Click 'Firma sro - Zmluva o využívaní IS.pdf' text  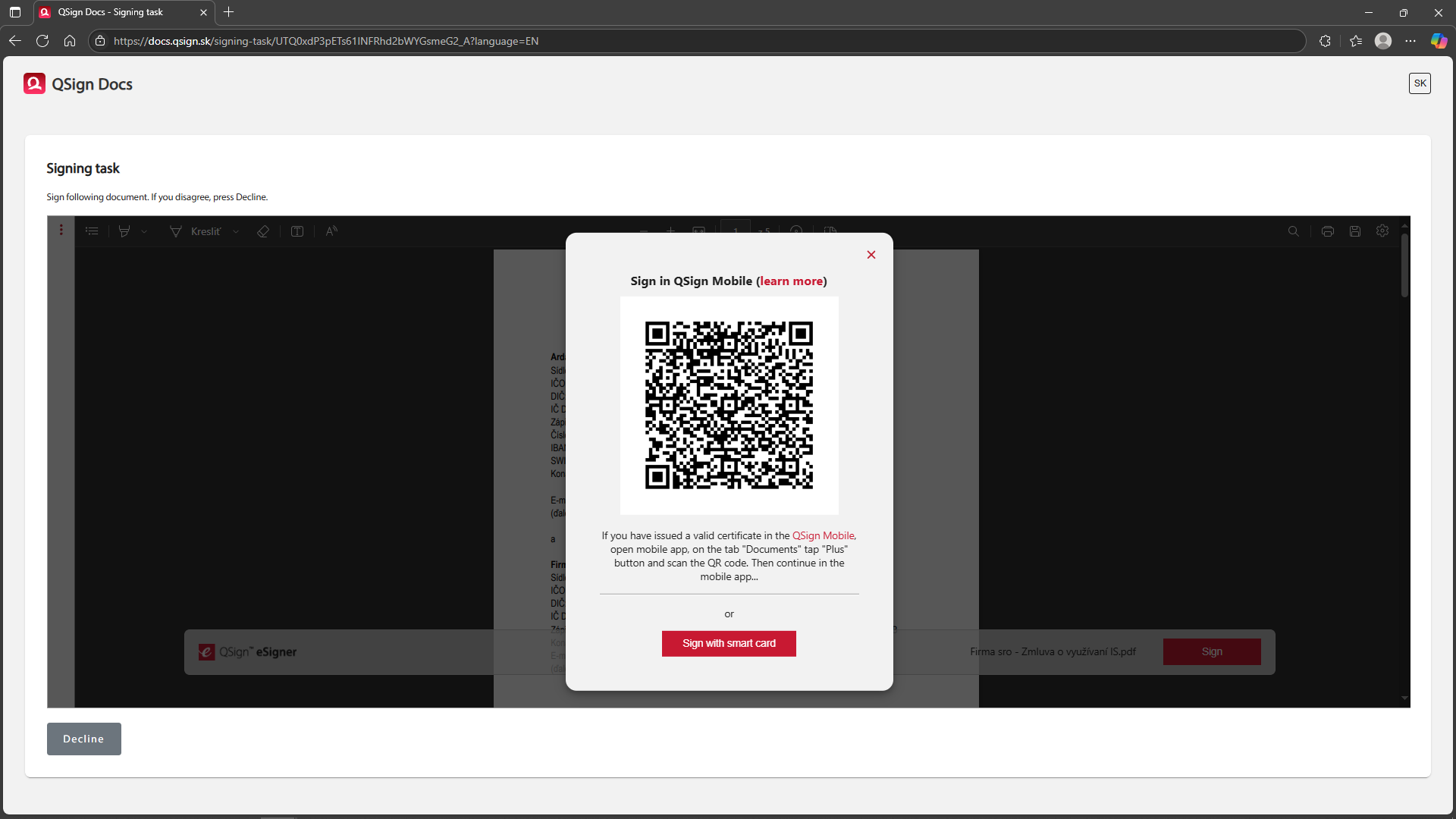tap(1053, 652)
